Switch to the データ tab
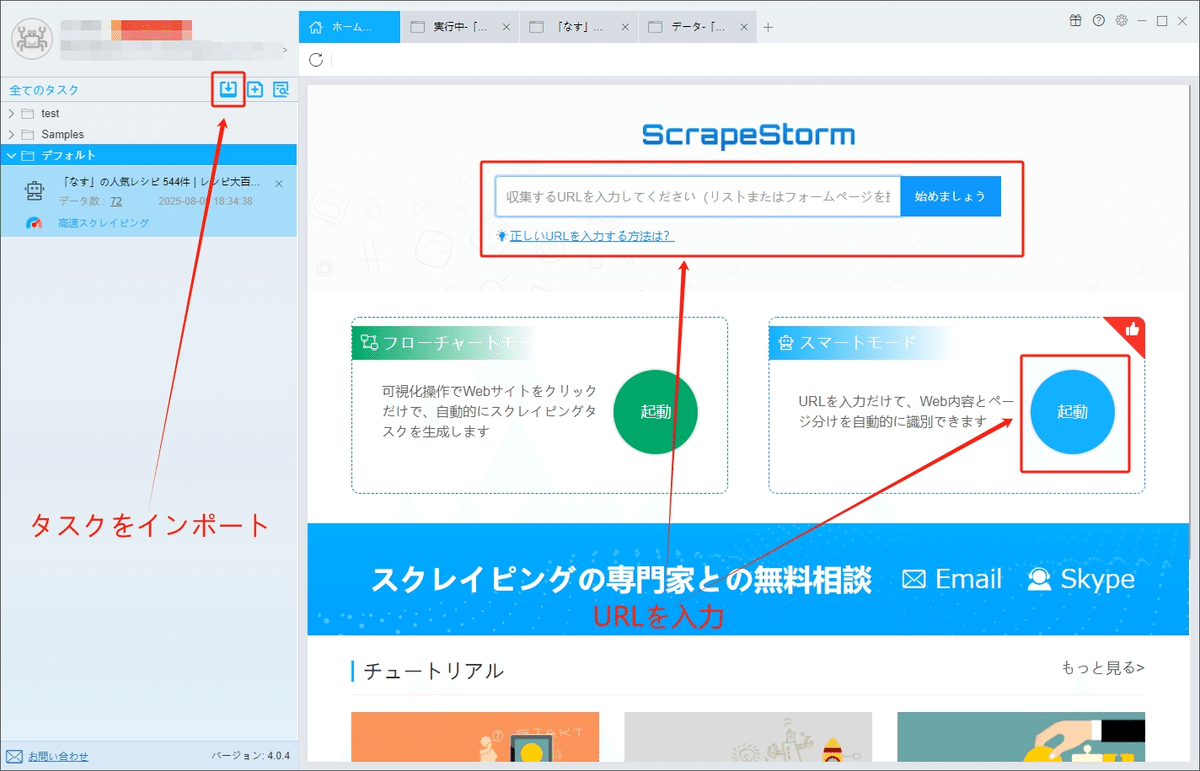This screenshot has width=1200, height=771. click(695, 27)
